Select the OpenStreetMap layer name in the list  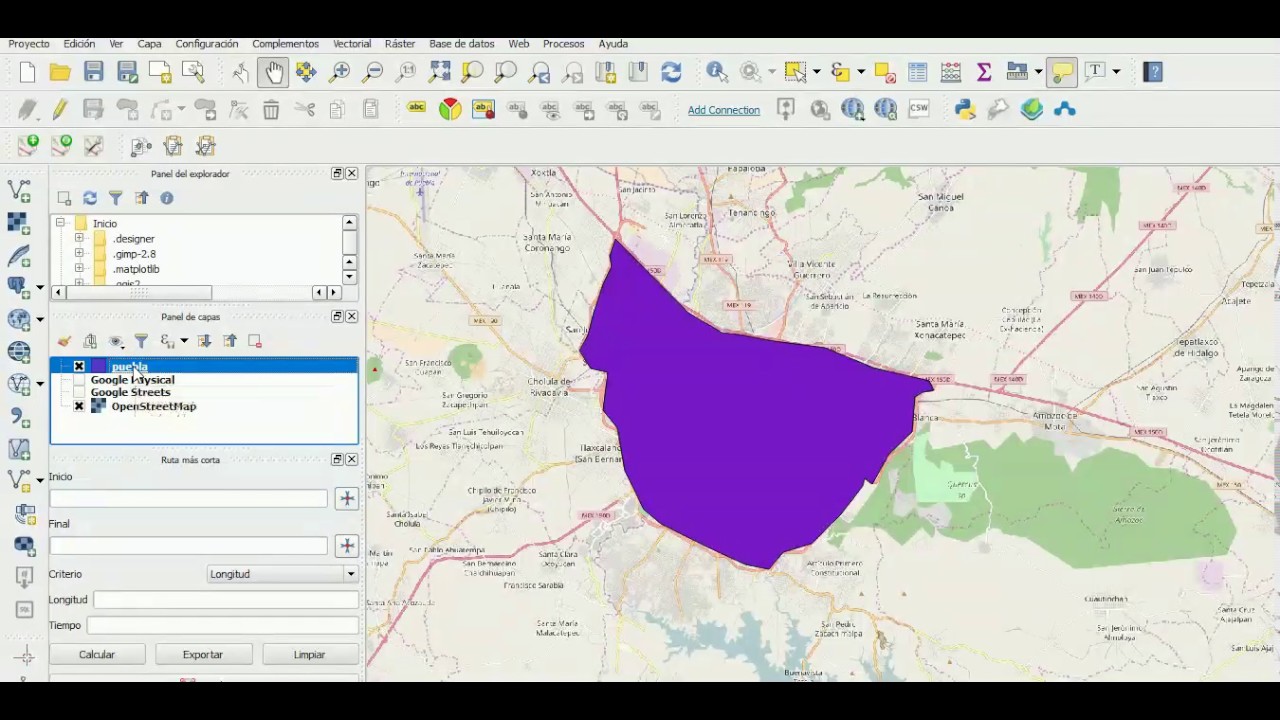pos(154,406)
